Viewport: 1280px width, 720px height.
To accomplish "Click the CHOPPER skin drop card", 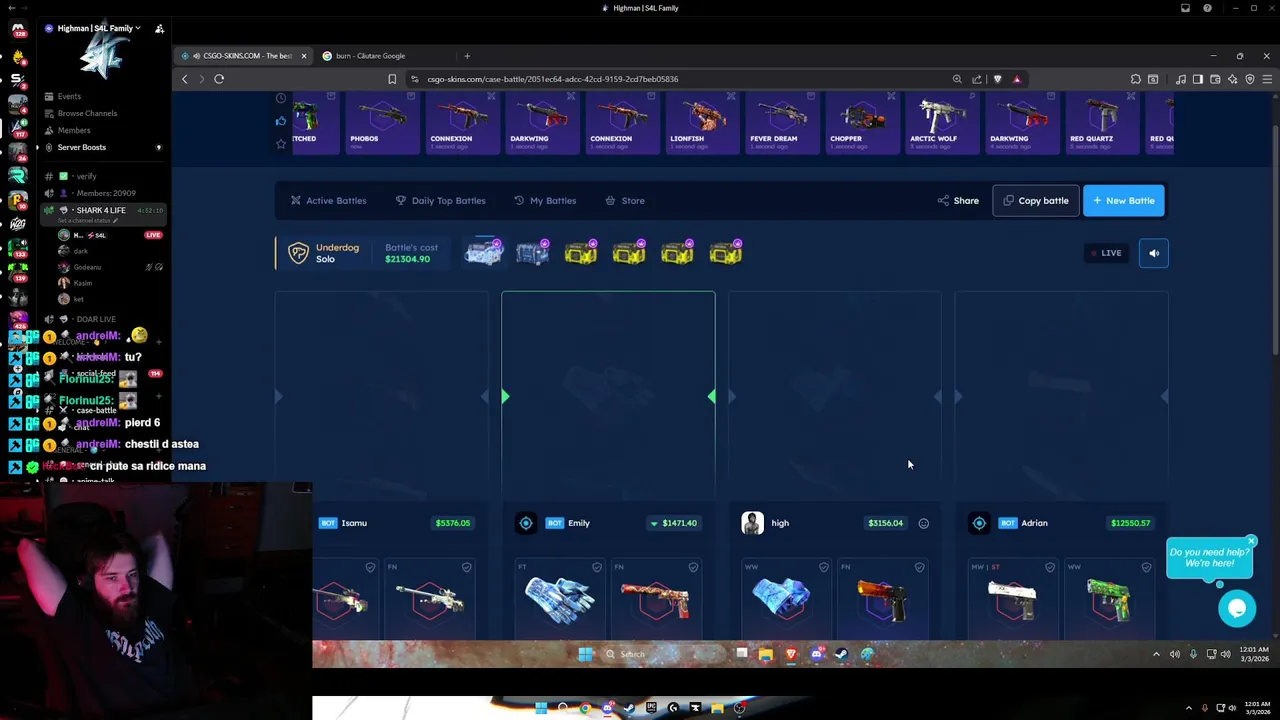I will click(862, 122).
